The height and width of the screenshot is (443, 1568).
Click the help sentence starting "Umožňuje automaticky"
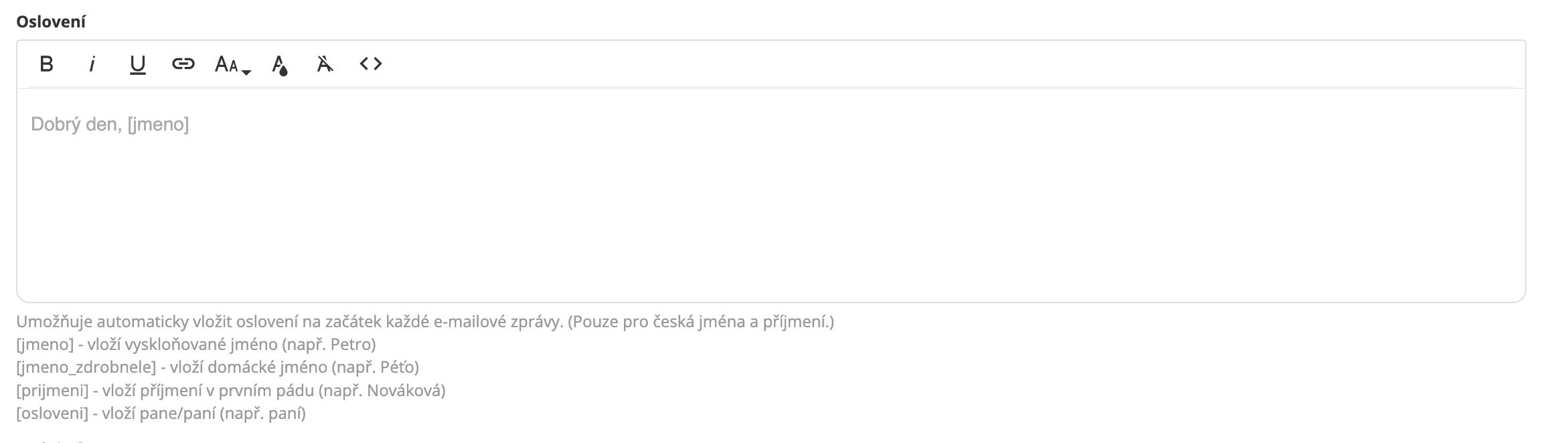(424, 322)
